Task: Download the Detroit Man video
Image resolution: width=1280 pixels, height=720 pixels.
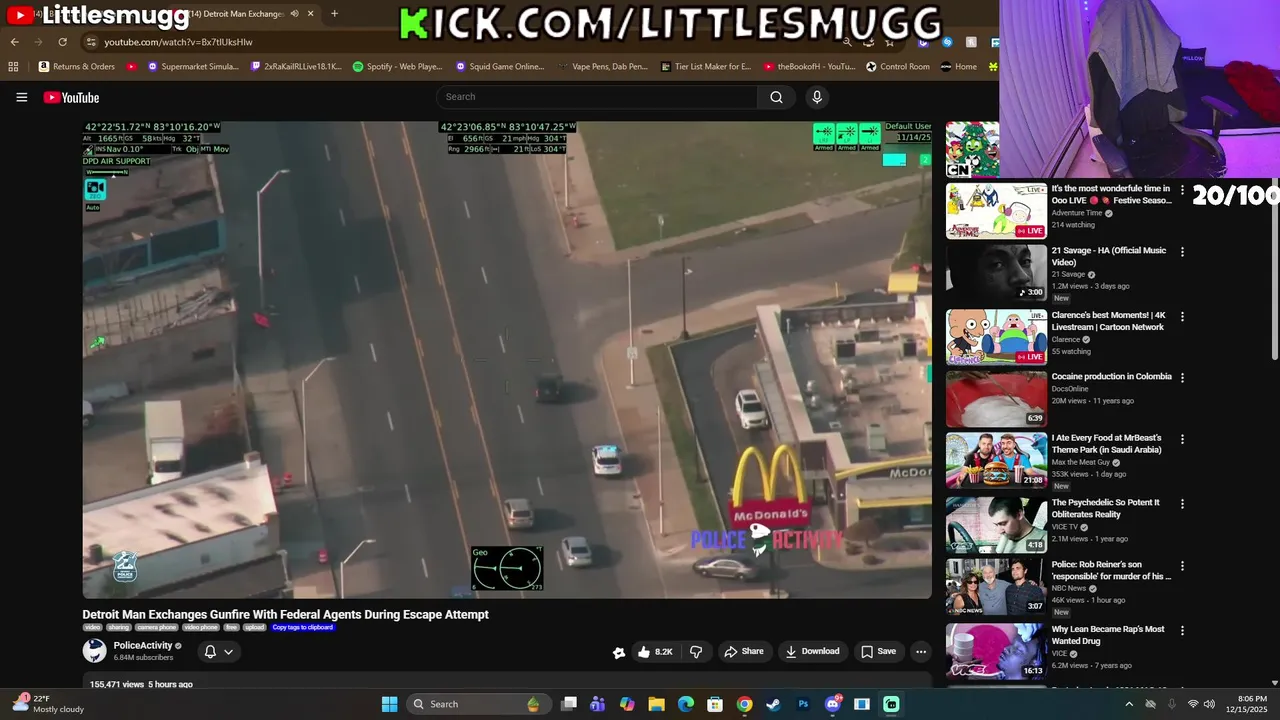Action: coord(812,651)
